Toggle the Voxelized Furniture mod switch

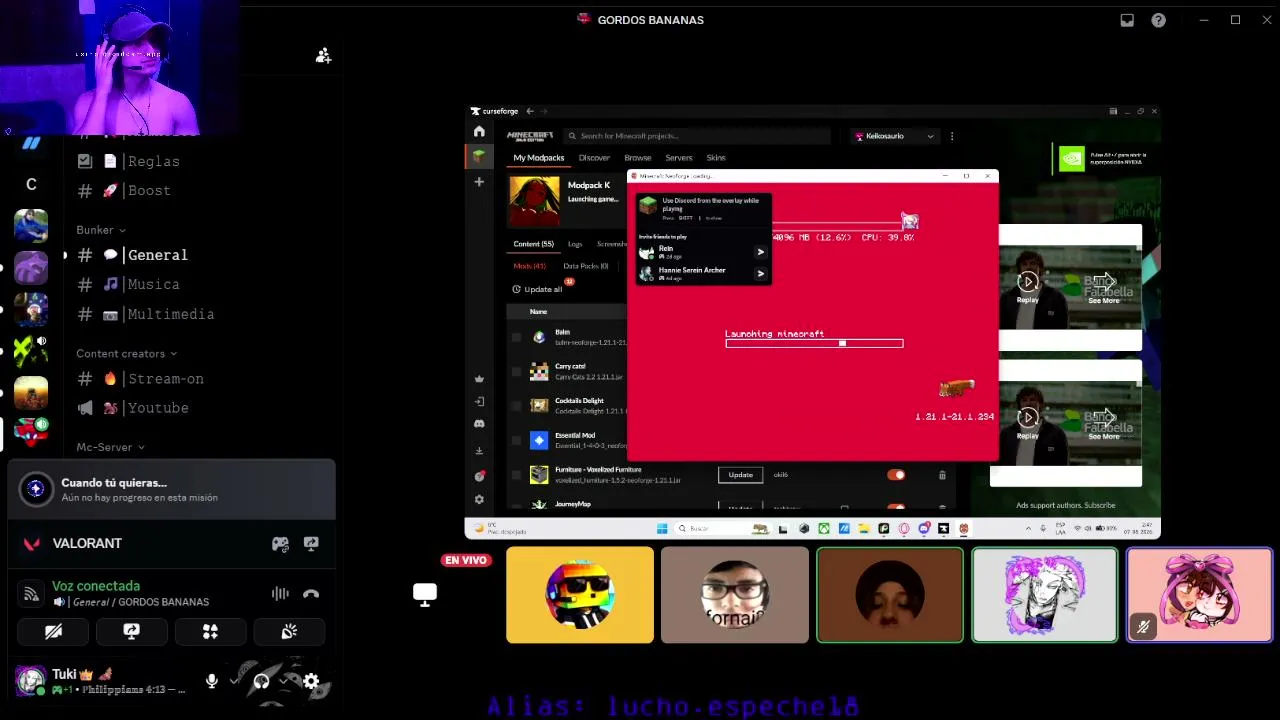point(896,475)
